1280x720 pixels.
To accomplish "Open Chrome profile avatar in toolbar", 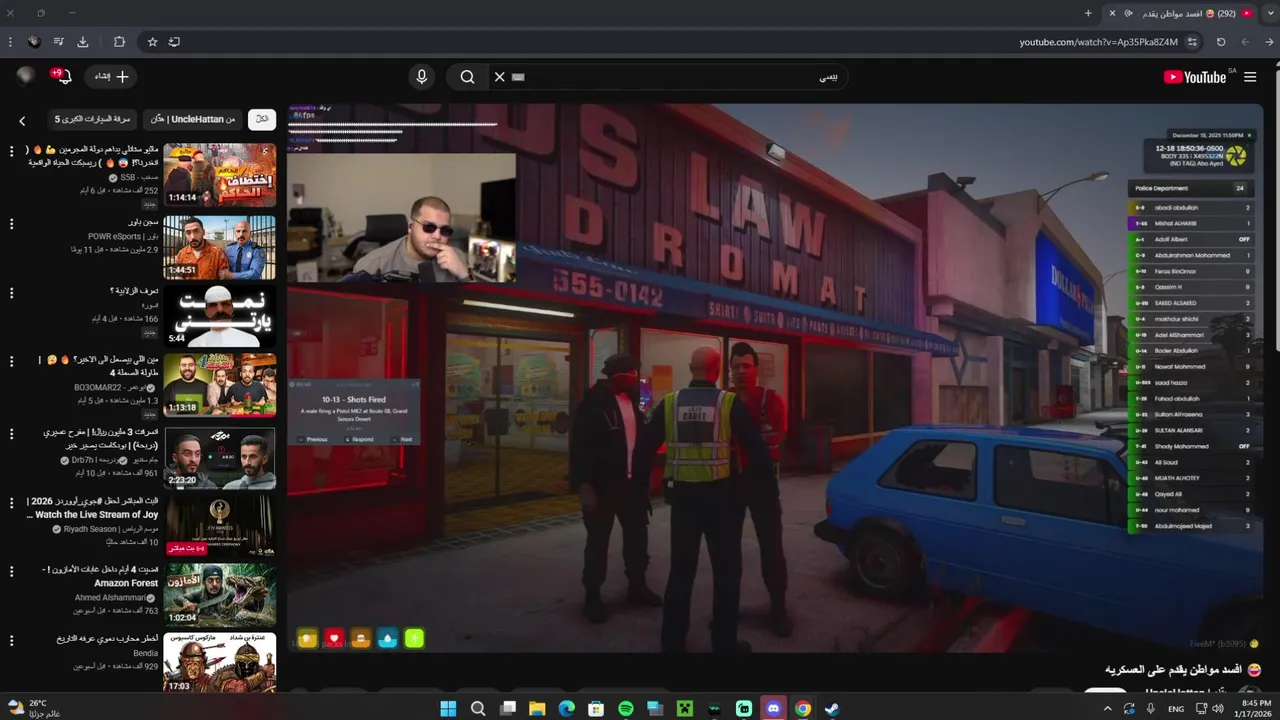I will click(x=34, y=42).
